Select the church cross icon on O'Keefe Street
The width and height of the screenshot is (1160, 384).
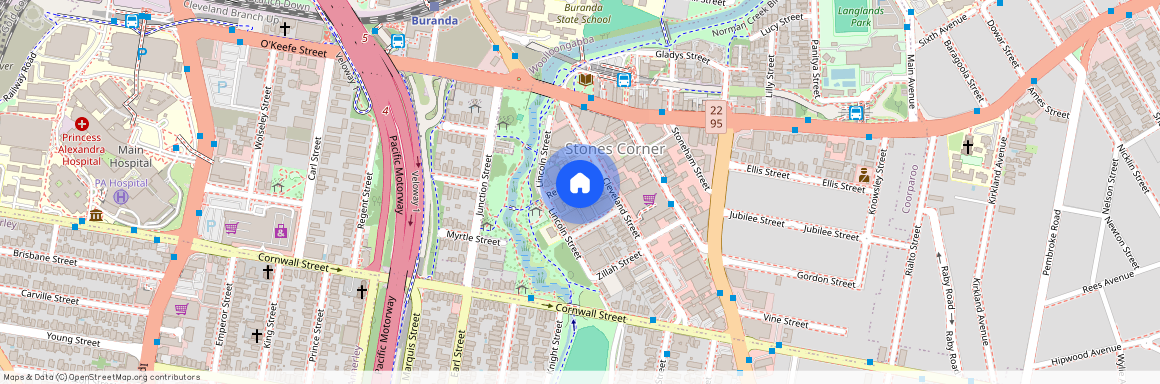(x=284, y=27)
